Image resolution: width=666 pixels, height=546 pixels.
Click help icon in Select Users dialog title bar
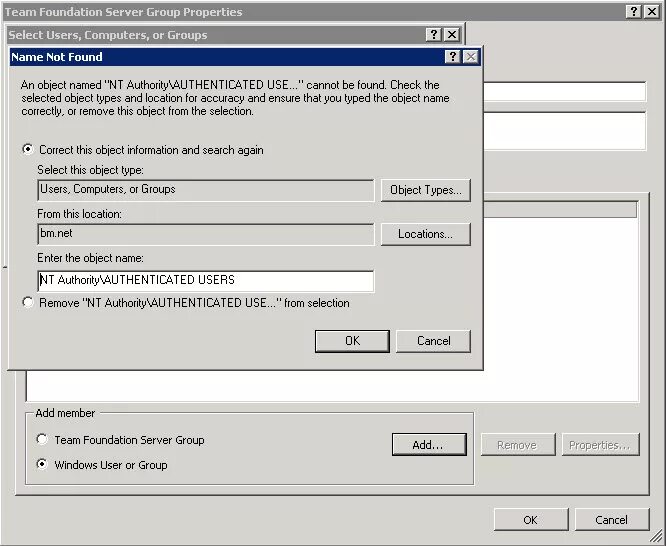(434, 34)
